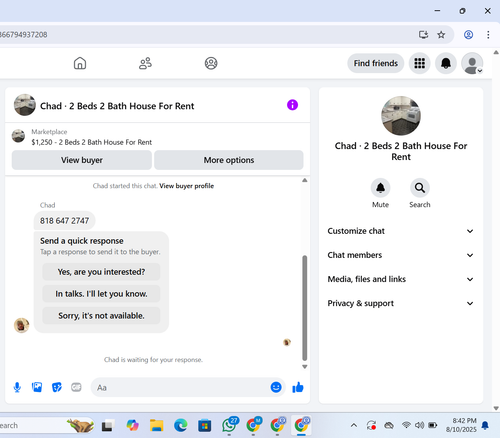Bookmark this page with the star icon
The width and height of the screenshot is (500, 438).
pyautogui.click(x=441, y=34)
